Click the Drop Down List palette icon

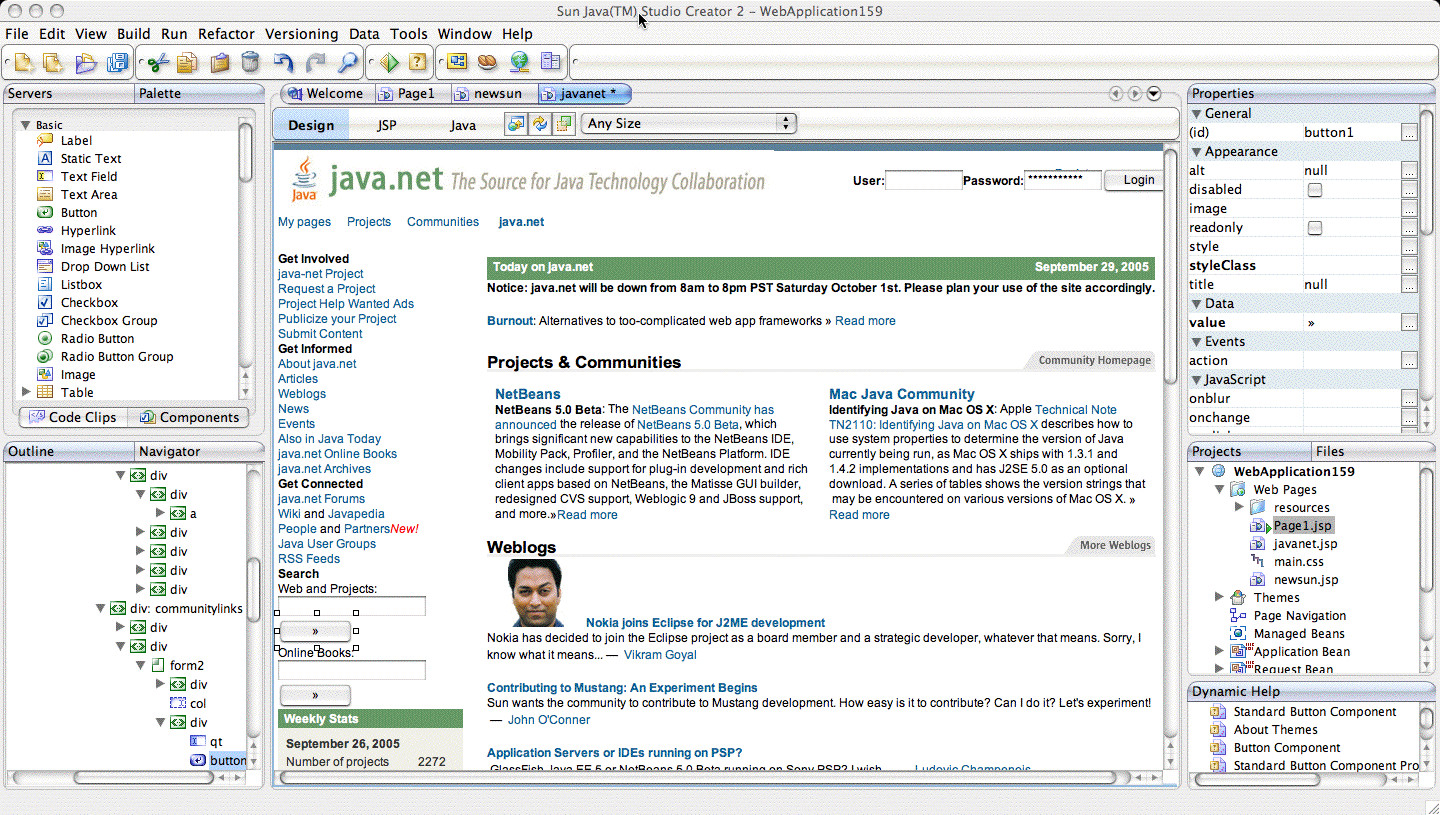[44, 266]
